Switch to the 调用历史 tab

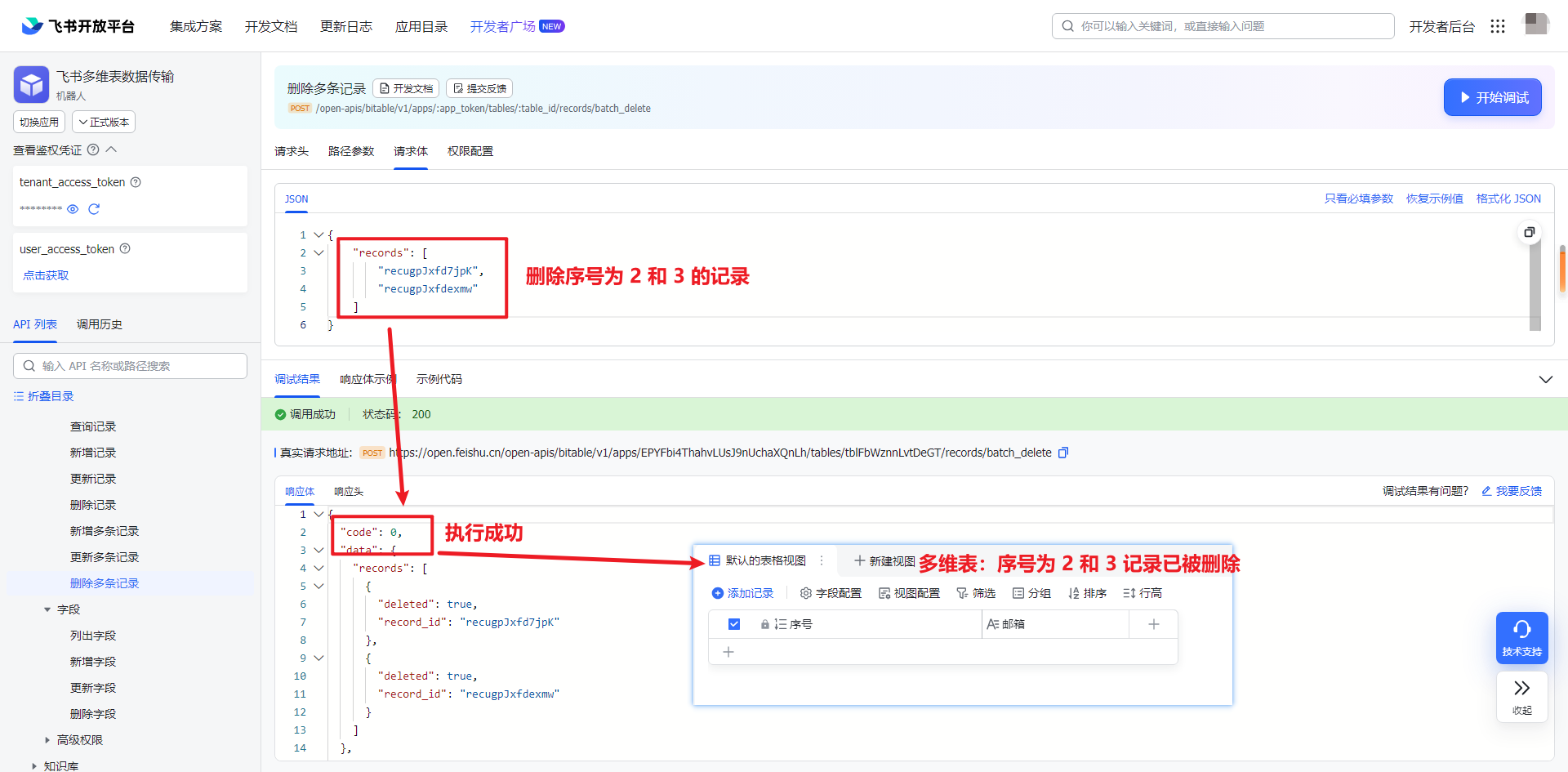tap(100, 324)
